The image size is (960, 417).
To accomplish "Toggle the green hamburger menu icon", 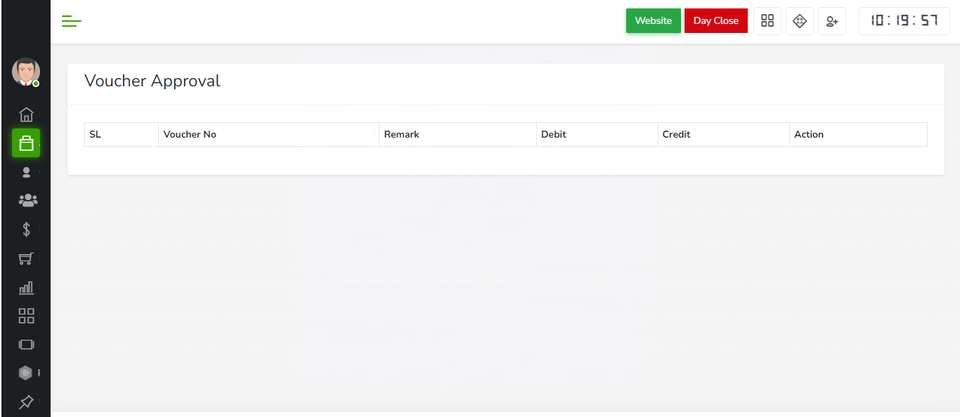I will tap(72, 21).
